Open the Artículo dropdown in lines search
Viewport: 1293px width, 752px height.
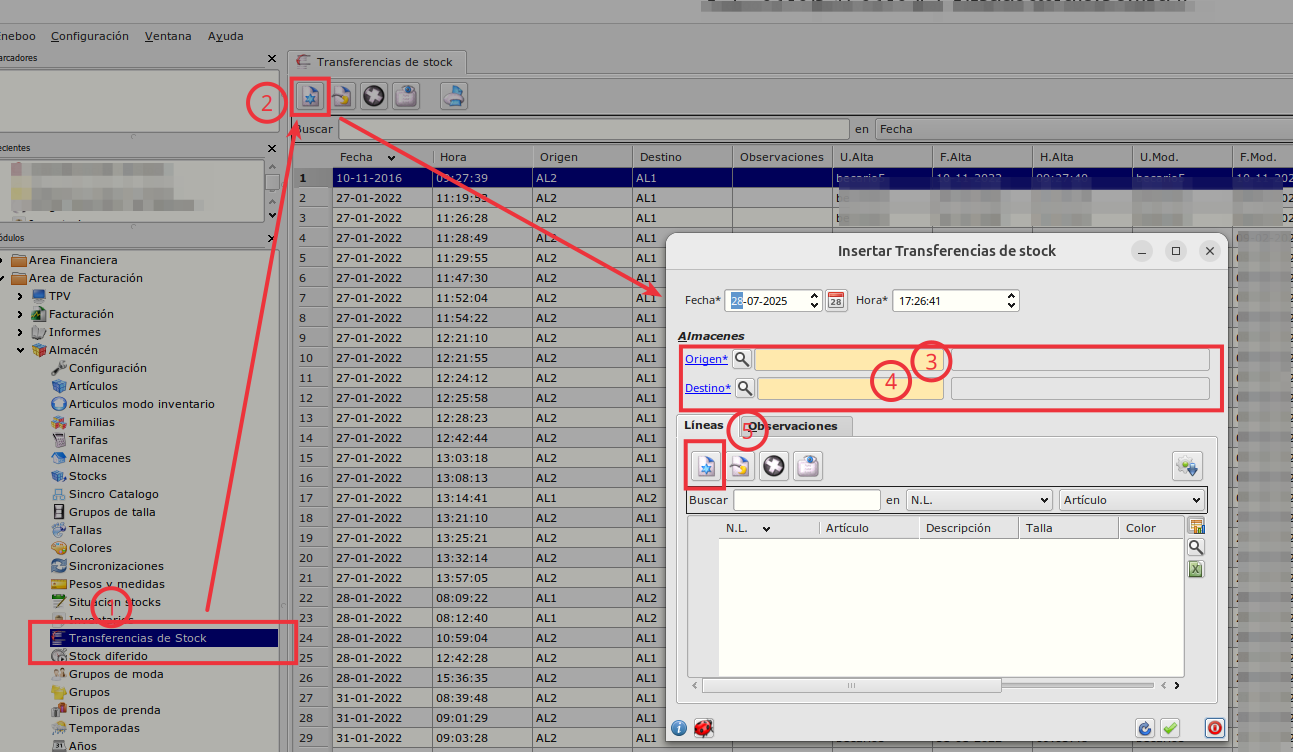click(x=1132, y=500)
